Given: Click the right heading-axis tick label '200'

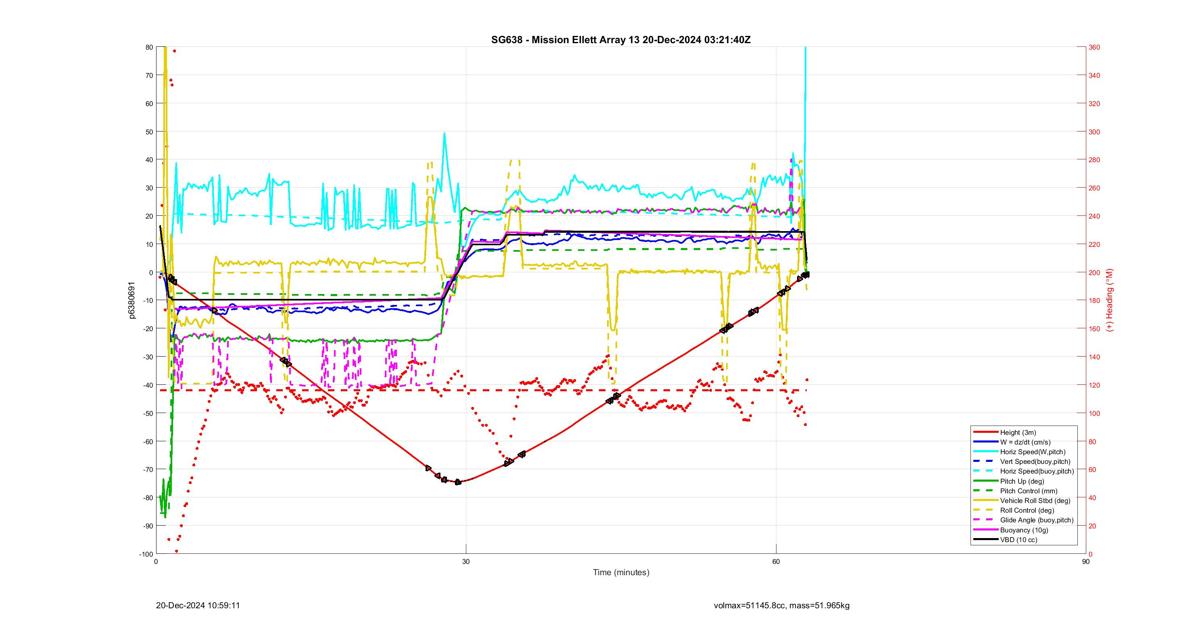Looking at the screenshot, I should click(1095, 272).
